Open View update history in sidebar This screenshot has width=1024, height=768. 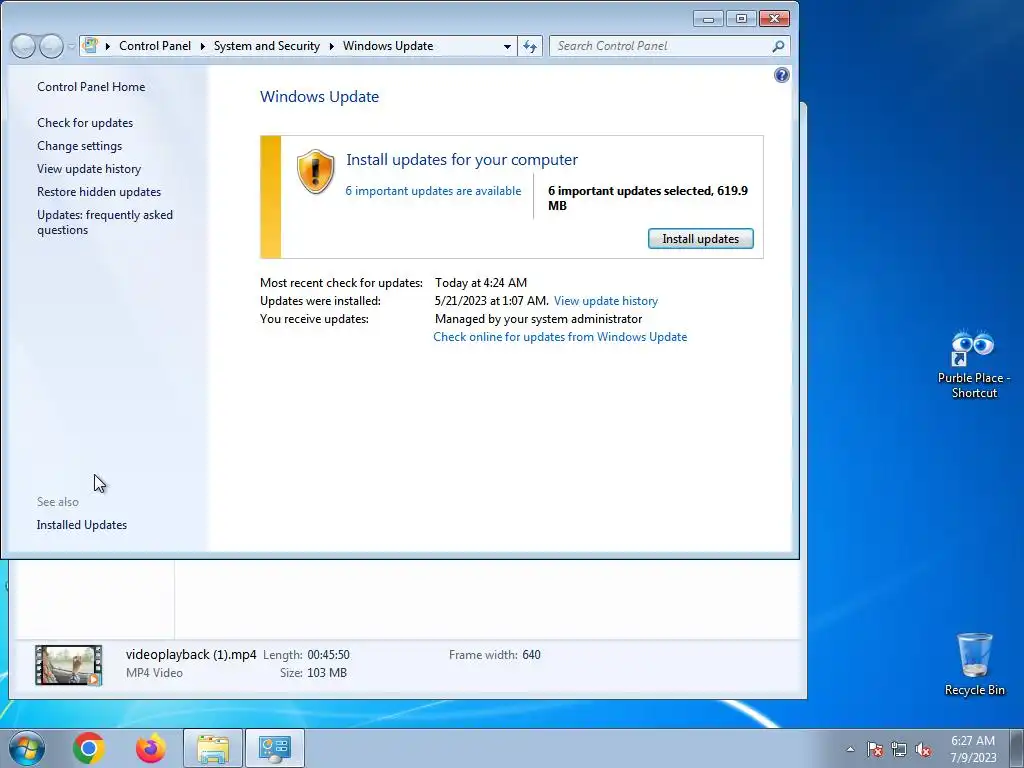[x=89, y=168]
